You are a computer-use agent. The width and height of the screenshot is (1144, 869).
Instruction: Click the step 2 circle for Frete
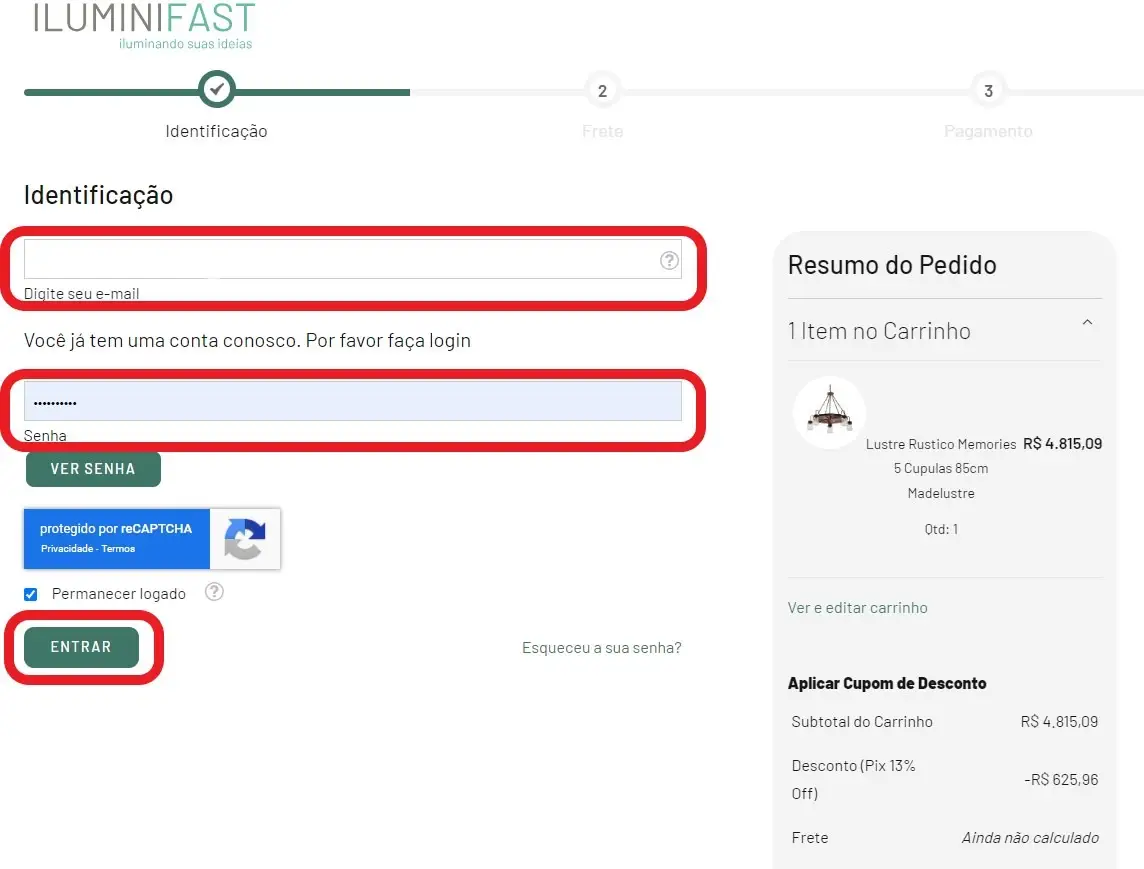pyautogui.click(x=602, y=90)
